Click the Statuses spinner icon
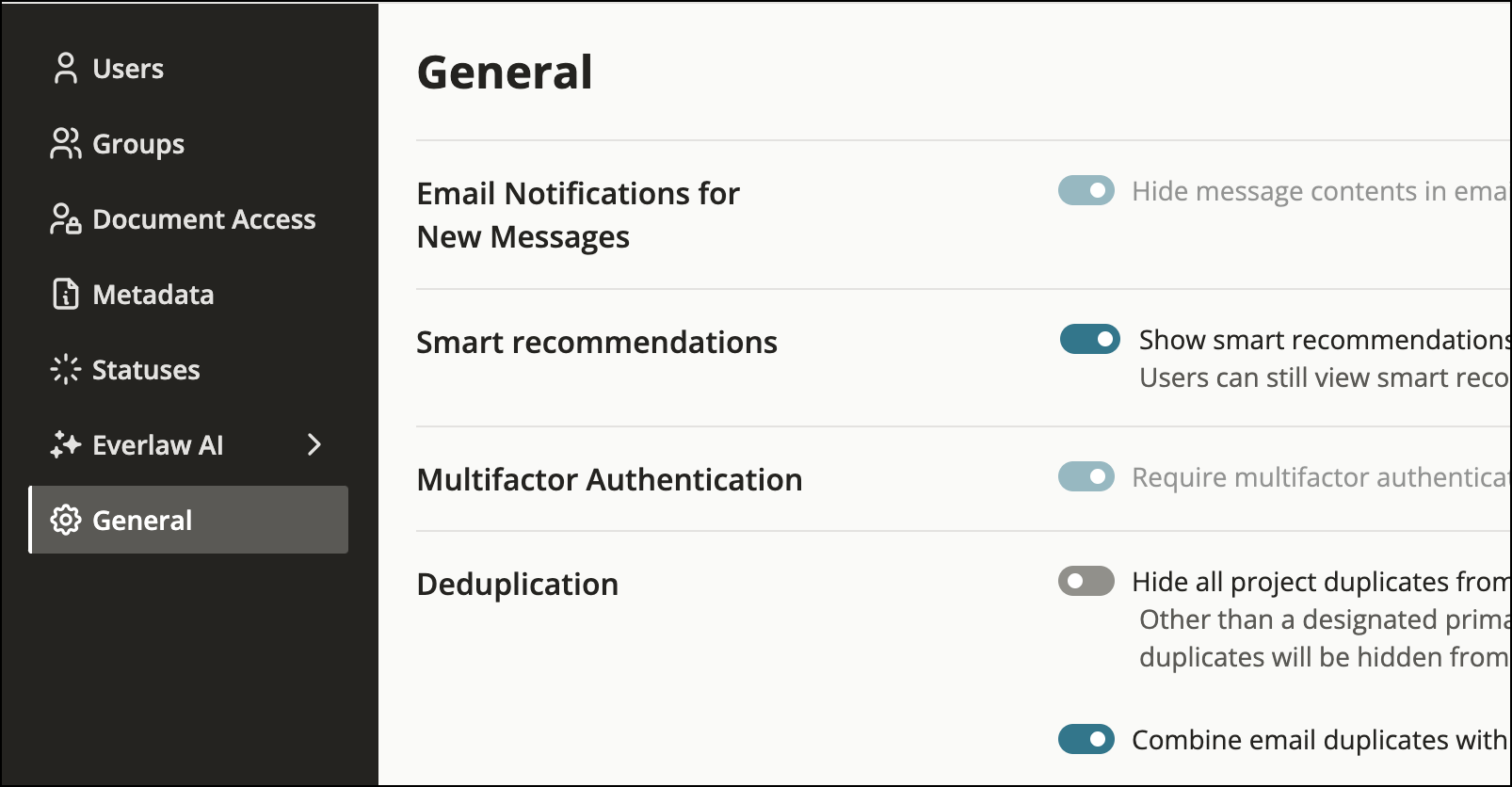Viewport: 1512px width, 787px height. pos(65,369)
